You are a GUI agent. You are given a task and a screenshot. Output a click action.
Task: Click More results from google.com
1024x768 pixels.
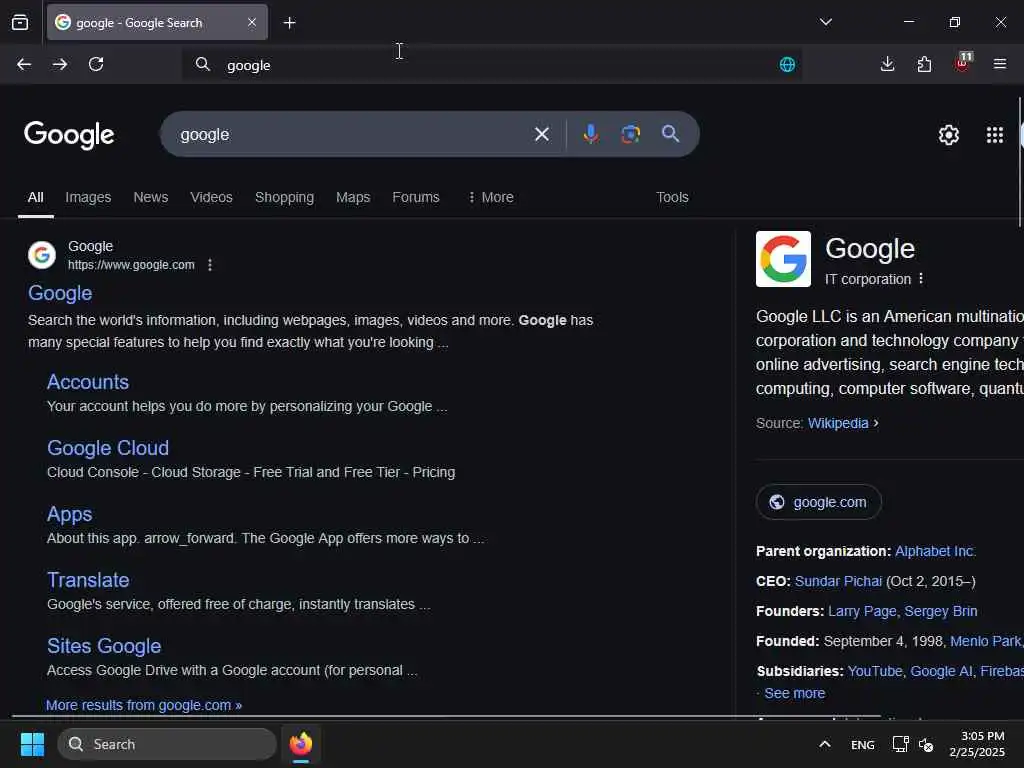point(144,705)
